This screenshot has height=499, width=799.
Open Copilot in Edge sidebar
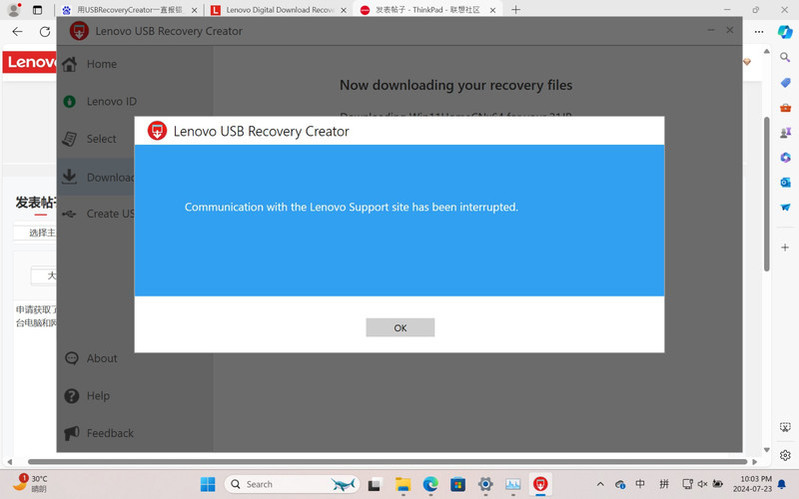pyautogui.click(x=785, y=32)
